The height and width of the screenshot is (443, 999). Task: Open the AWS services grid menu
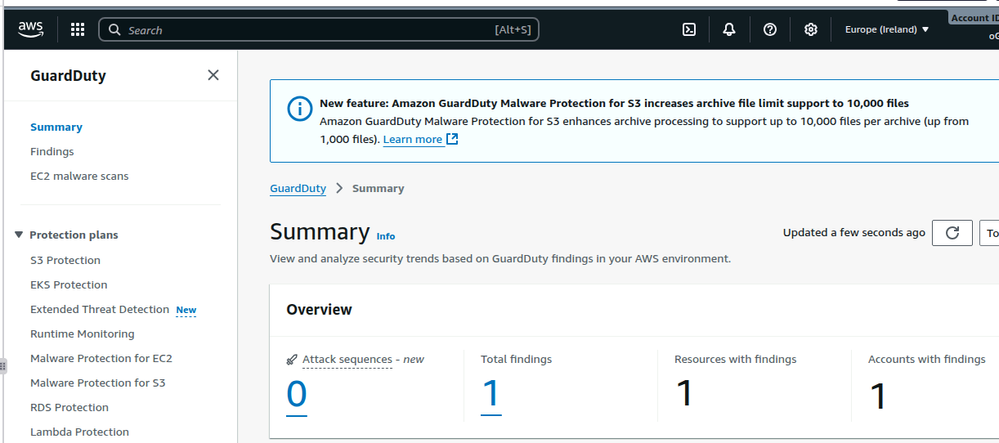click(x=78, y=30)
